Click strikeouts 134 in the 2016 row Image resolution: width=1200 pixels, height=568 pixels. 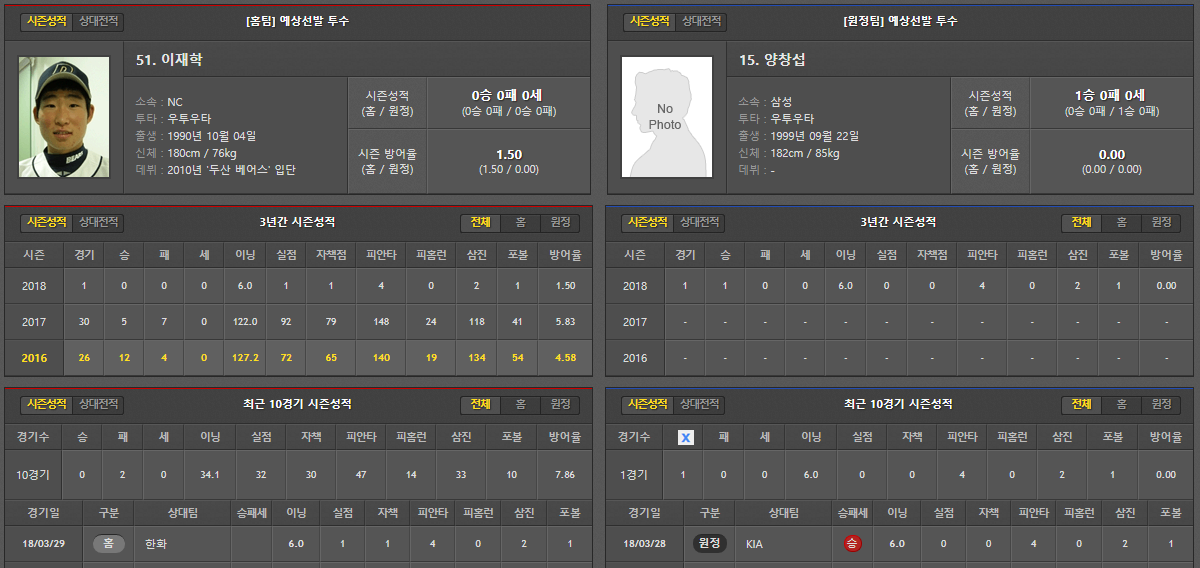477,357
